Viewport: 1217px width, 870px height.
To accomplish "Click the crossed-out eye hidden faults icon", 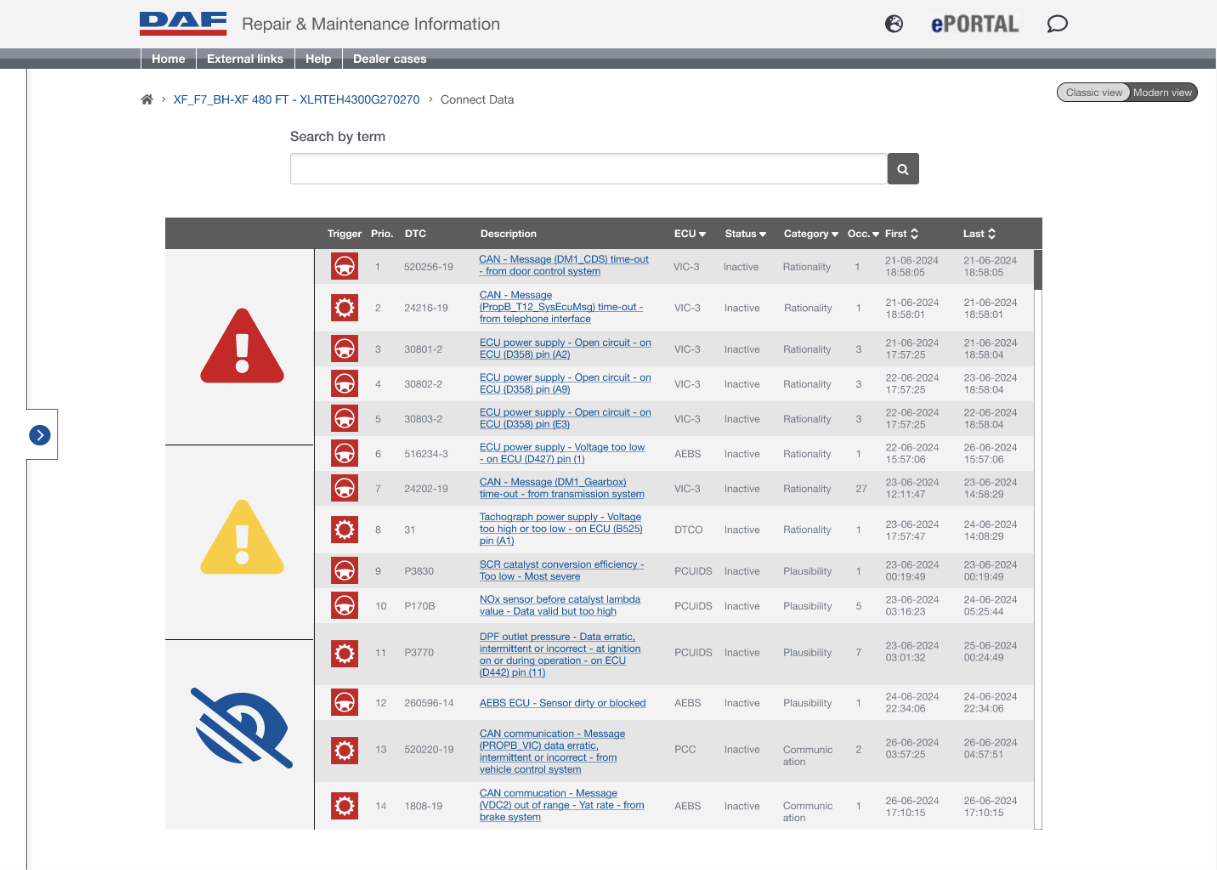I will 239,727.
